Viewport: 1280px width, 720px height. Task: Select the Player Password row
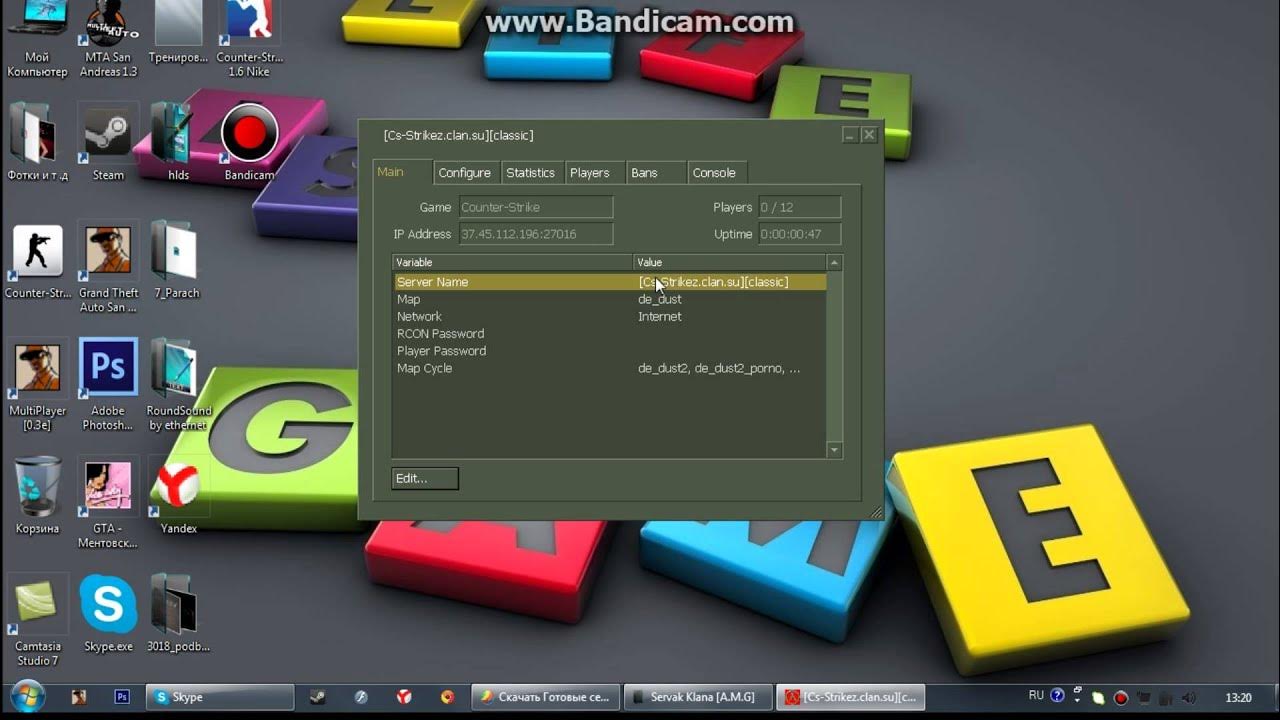(610, 351)
